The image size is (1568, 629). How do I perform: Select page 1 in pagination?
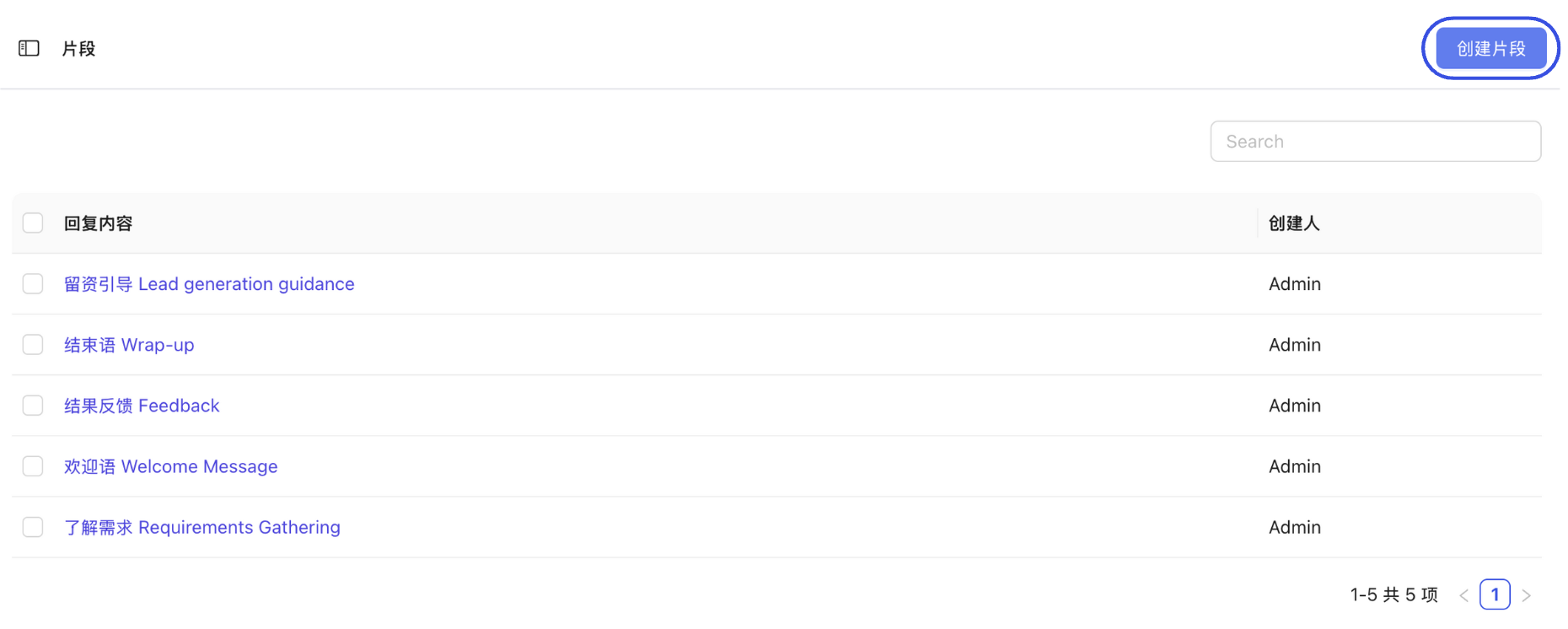pyautogui.click(x=1495, y=594)
